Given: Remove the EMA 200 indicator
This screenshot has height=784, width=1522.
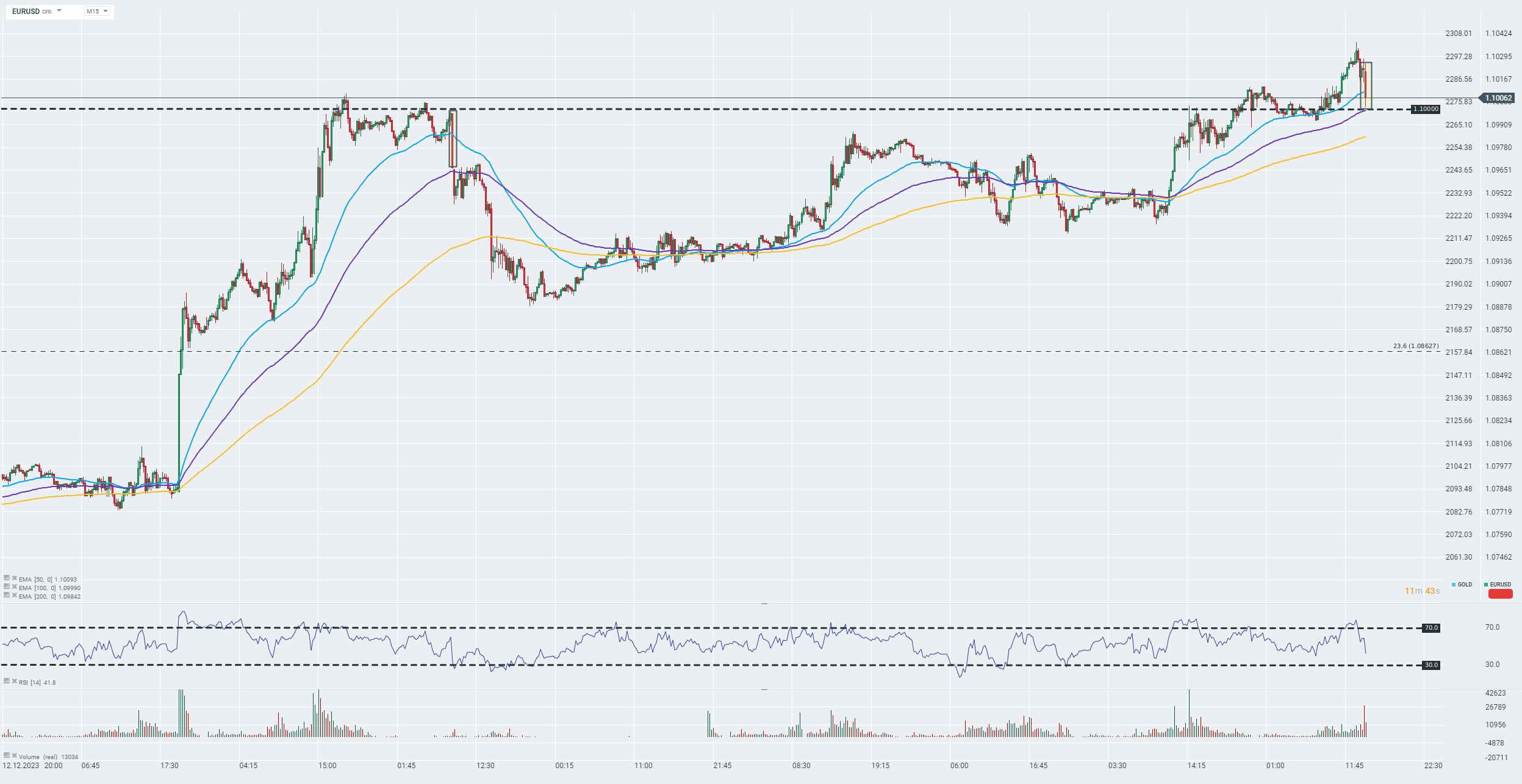Looking at the screenshot, I should (x=14, y=595).
